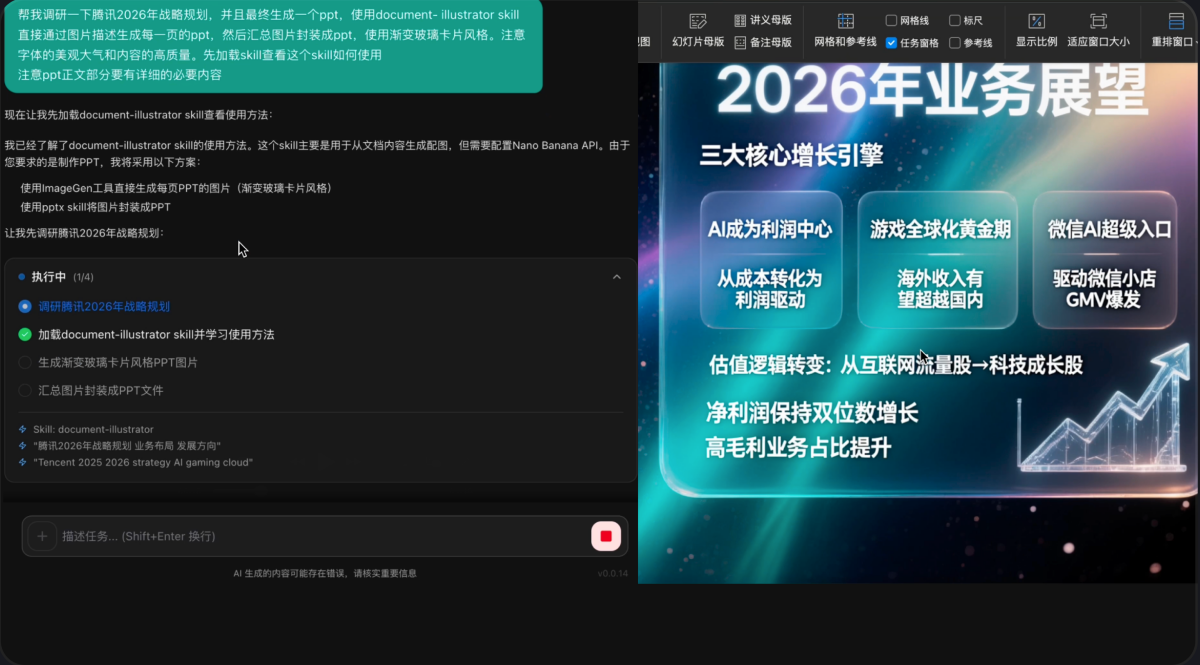Open the "Tencent 2025 2026 strategy" search entry
The height and width of the screenshot is (665, 1200).
tap(143, 462)
